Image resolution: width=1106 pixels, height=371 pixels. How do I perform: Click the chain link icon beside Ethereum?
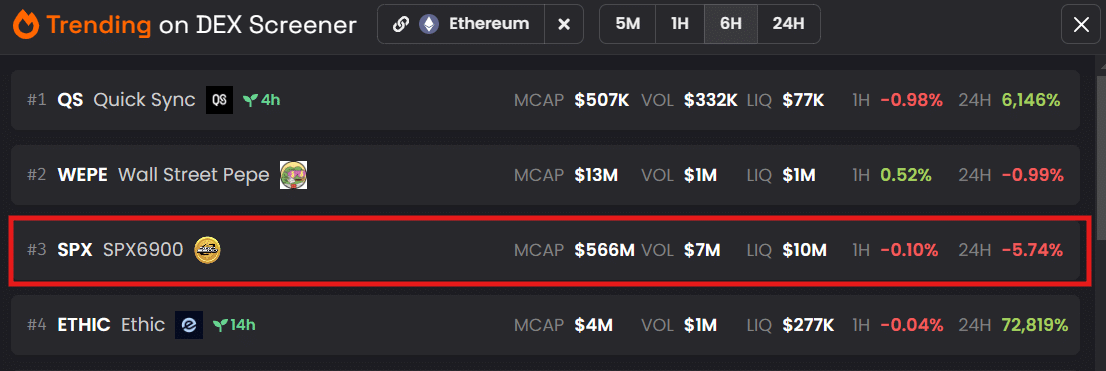401,24
